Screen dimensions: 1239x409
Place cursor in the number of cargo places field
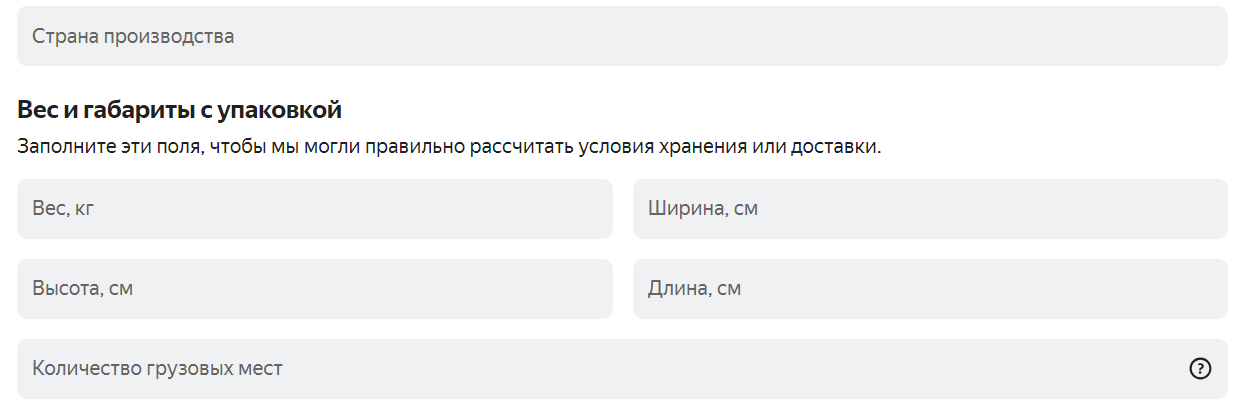click(x=600, y=369)
